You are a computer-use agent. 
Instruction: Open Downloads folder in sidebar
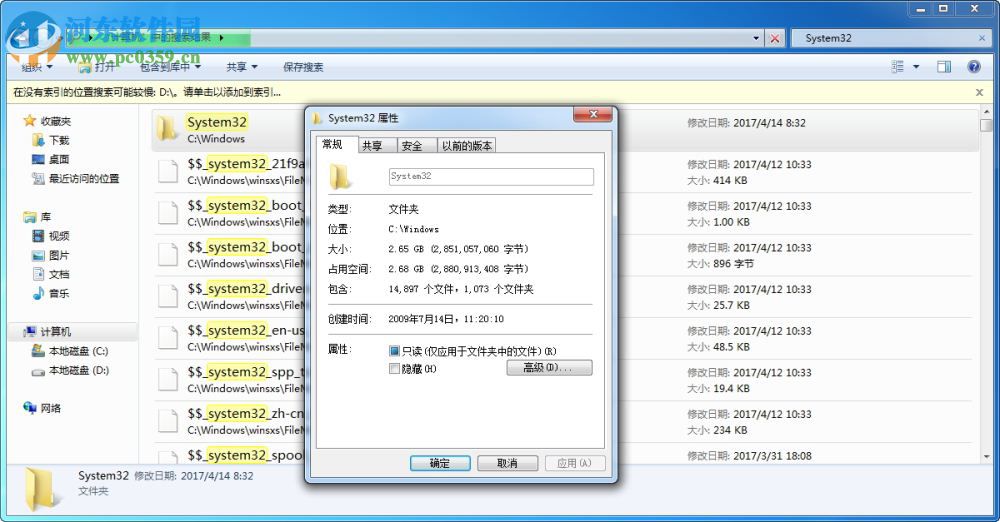[51, 140]
